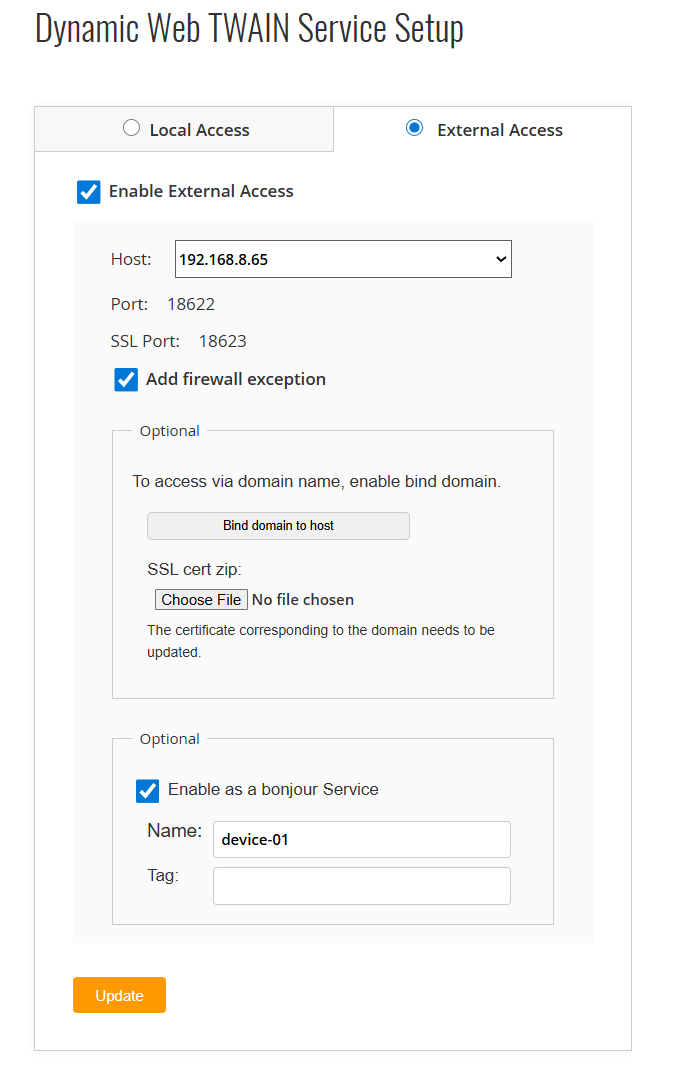Click the empty Tag input field
675x1083 pixels.
coord(361,885)
